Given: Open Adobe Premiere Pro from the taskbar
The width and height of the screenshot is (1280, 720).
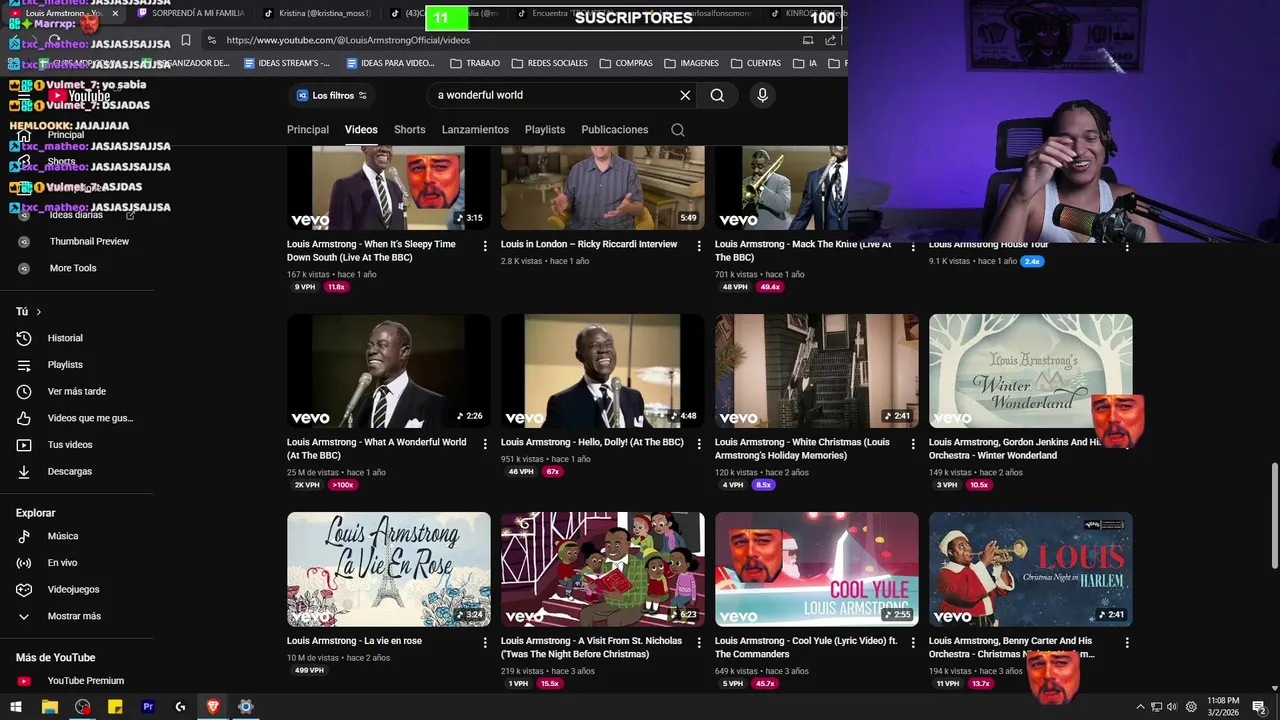Looking at the screenshot, I should tap(148, 707).
